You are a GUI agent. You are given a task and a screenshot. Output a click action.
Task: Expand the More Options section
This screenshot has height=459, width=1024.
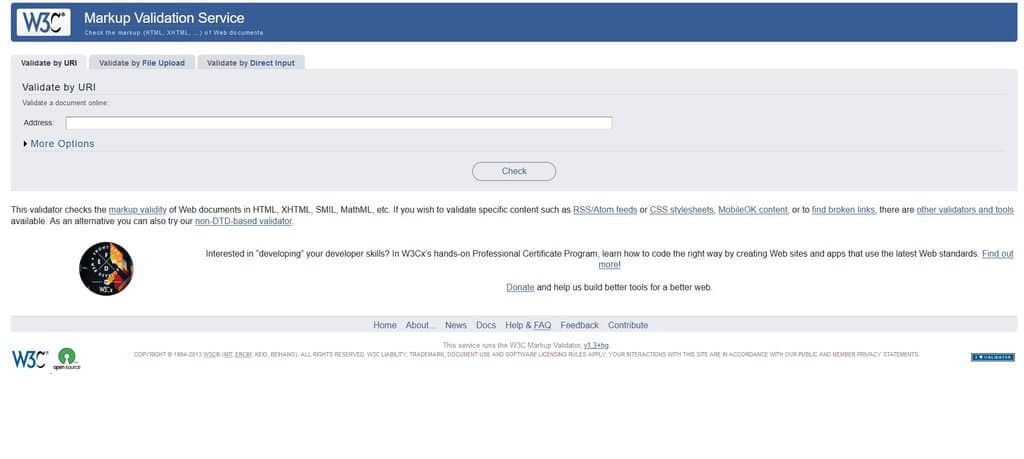pyautogui.click(x=59, y=144)
